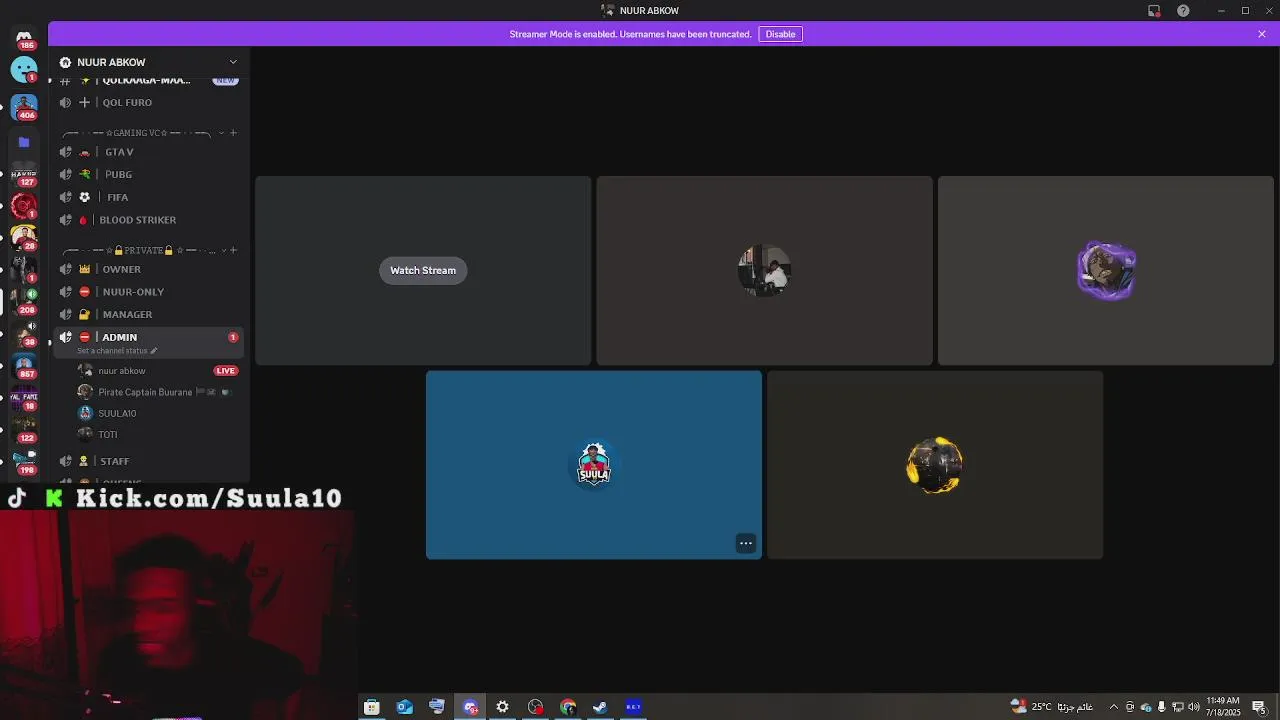Join the NUUR-ONLY voice channel
Image resolution: width=1280 pixels, height=720 pixels.
147,292
